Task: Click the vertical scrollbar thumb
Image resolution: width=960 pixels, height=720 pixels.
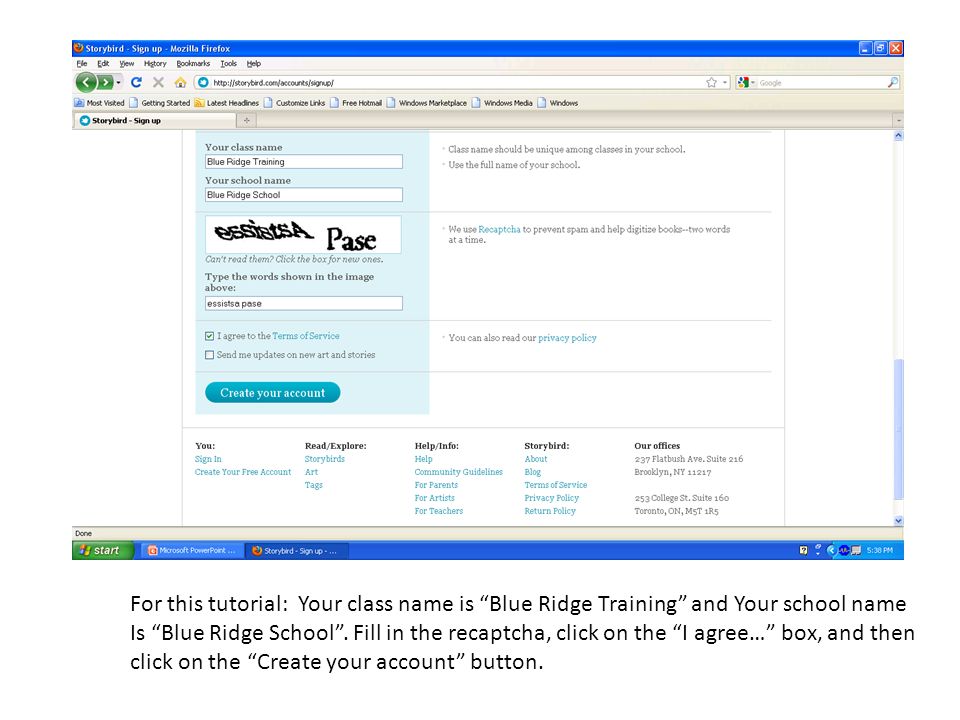Action: click(x=898, y=430)
